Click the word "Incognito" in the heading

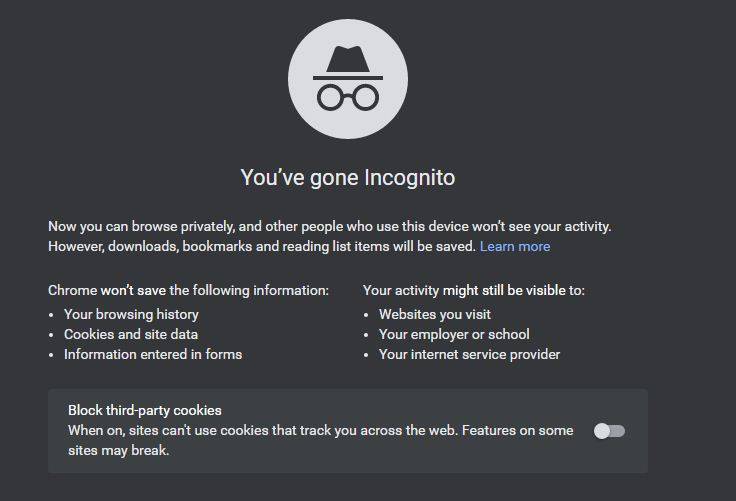click(x=410, y=177)
